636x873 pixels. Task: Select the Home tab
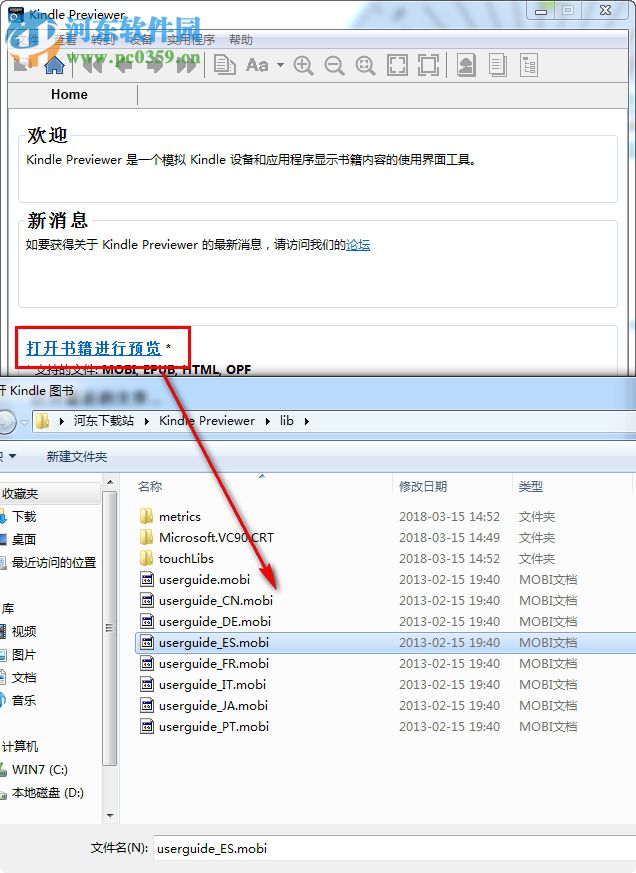coord(69,94)
